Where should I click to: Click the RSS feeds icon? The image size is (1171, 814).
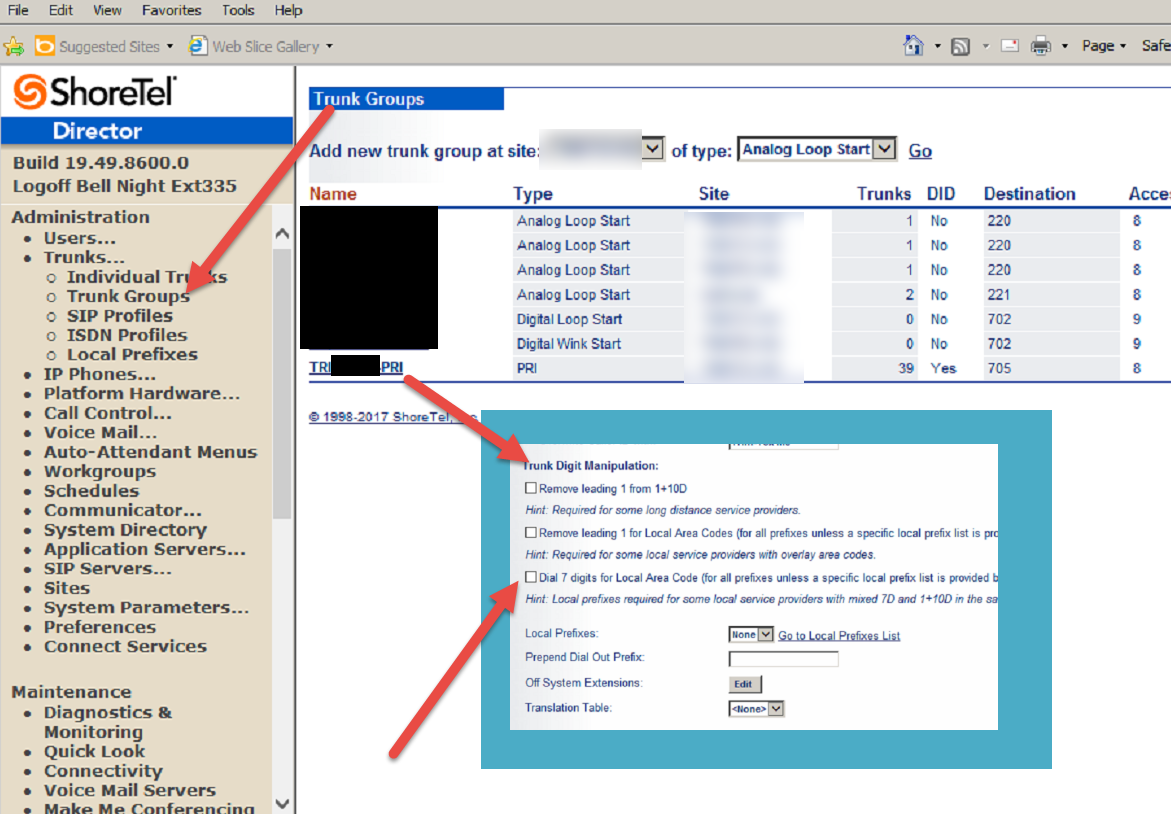click(x=960, y=46)
